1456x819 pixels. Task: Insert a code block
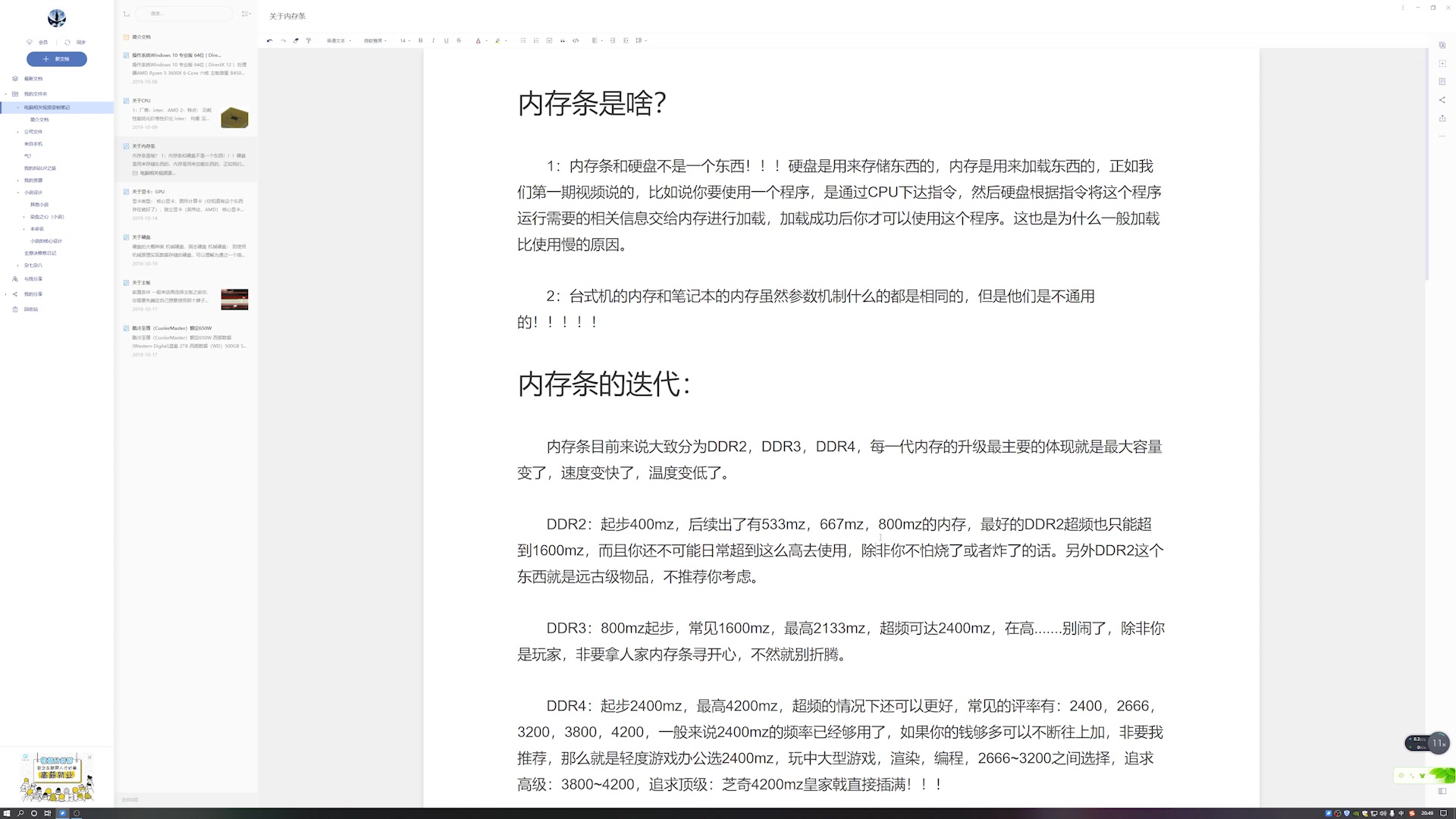(x=576, y=40)
